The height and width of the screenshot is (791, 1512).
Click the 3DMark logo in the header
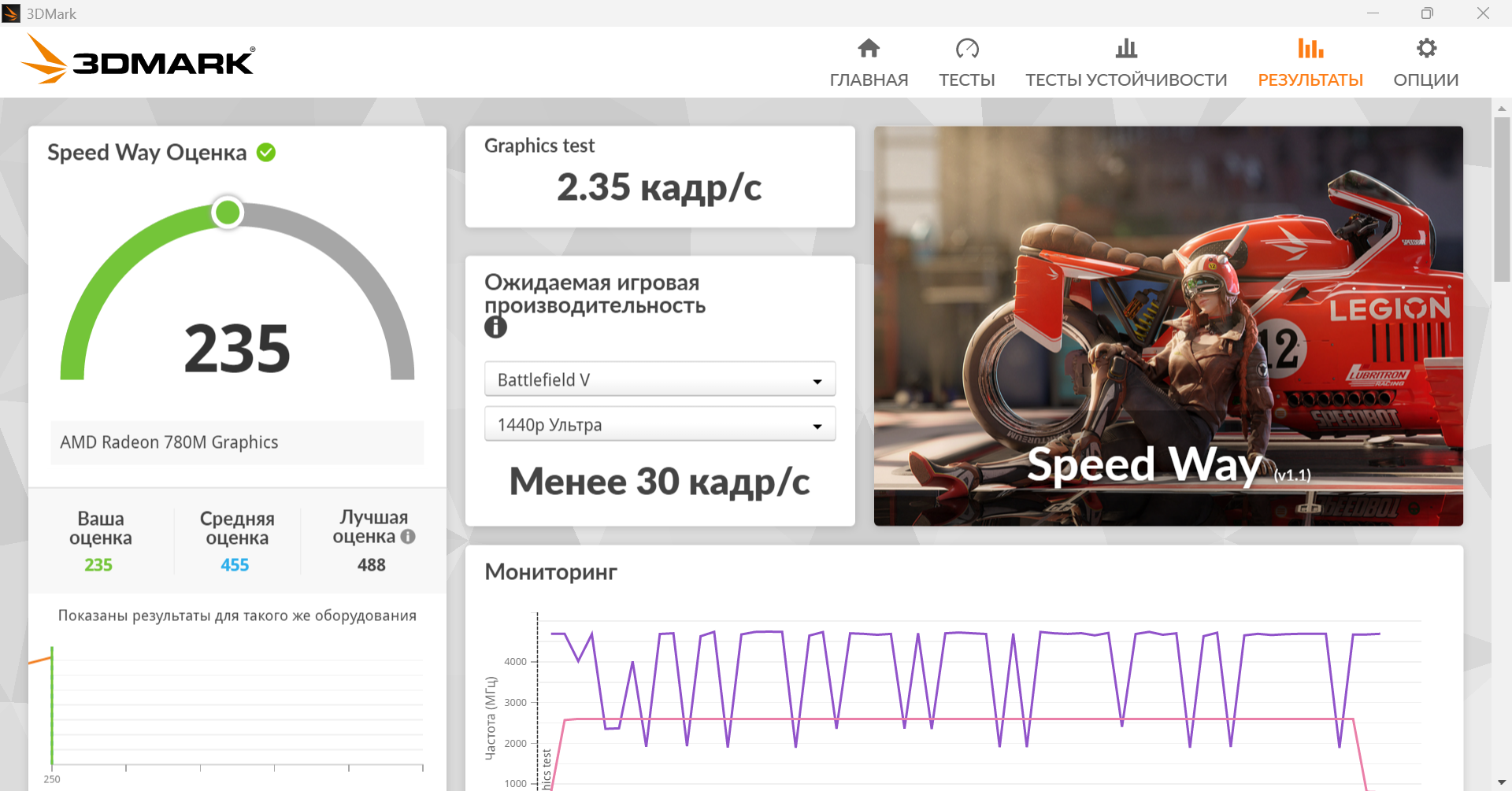(138, 60)
